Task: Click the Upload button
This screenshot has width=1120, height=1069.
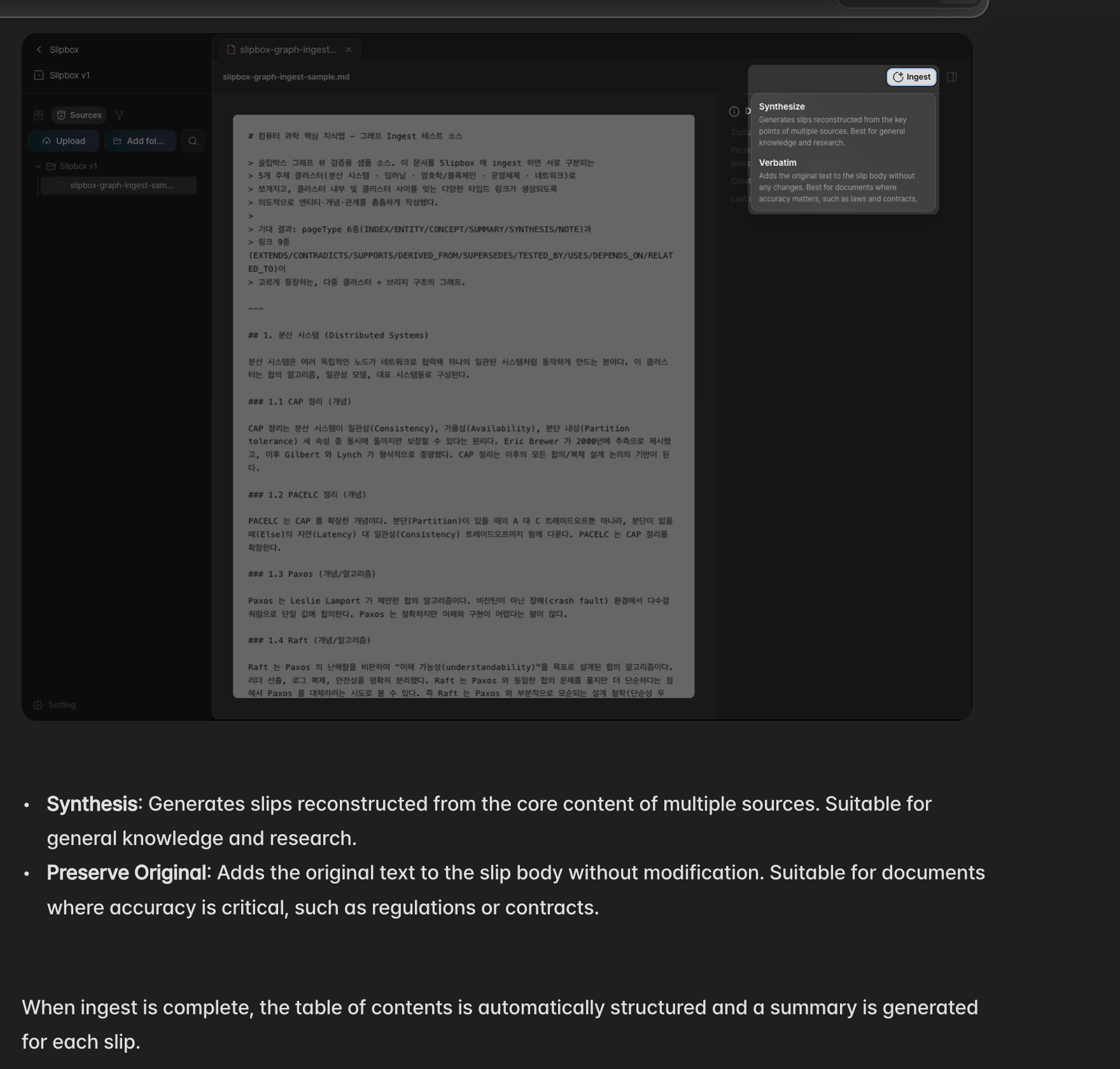Action: pos(64,141)
